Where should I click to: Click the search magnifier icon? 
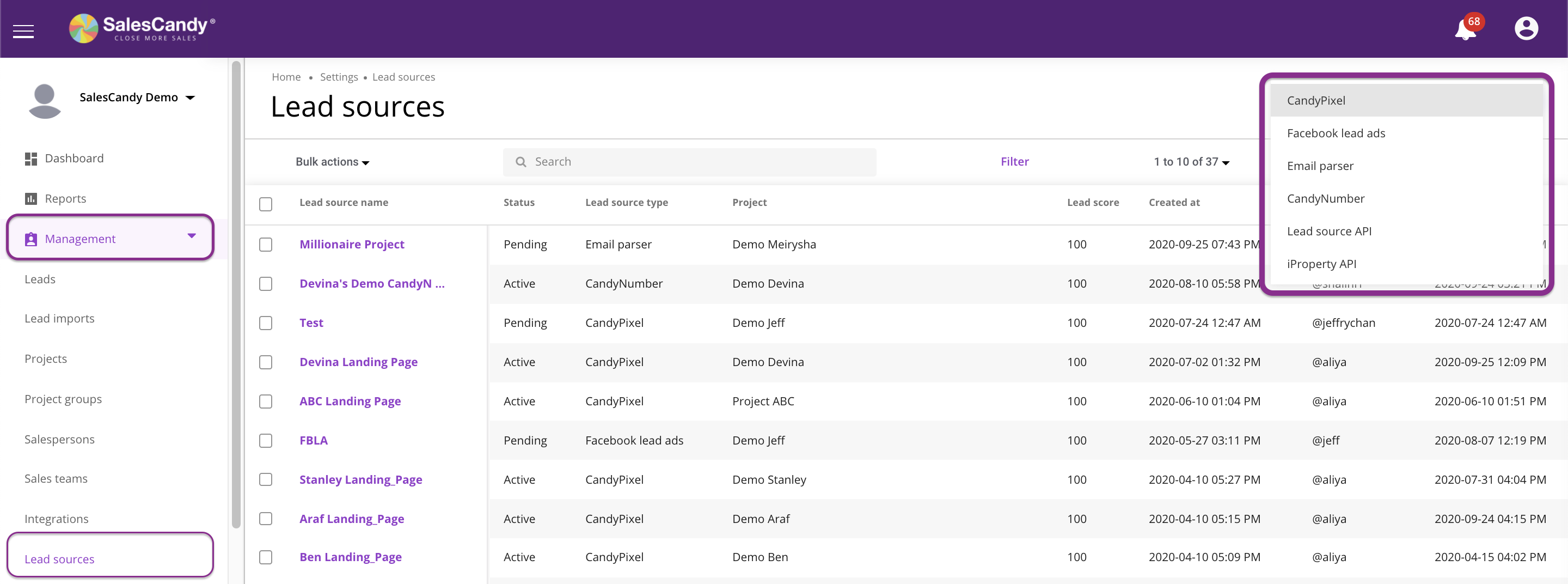point(521,161)
